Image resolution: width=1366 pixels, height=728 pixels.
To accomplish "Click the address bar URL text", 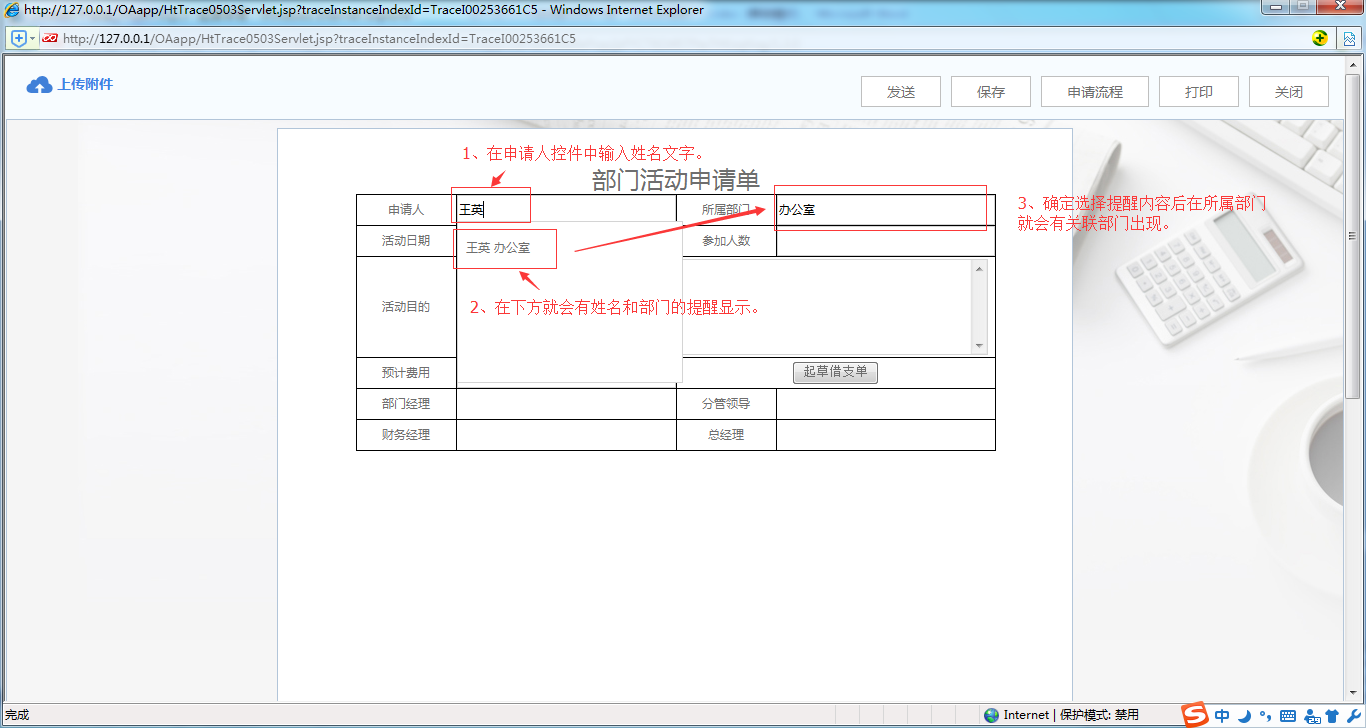I will click(319, 39).
